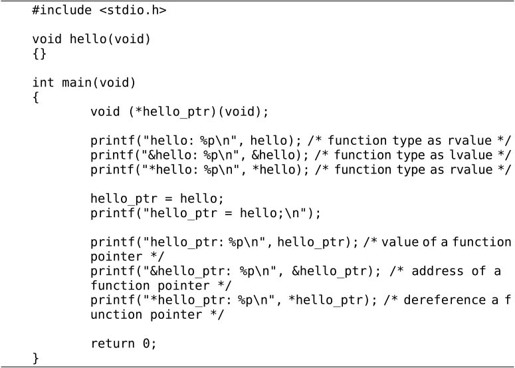515x368 pixels.
Task: Click the int main(void) line
Action: point(84,83)
